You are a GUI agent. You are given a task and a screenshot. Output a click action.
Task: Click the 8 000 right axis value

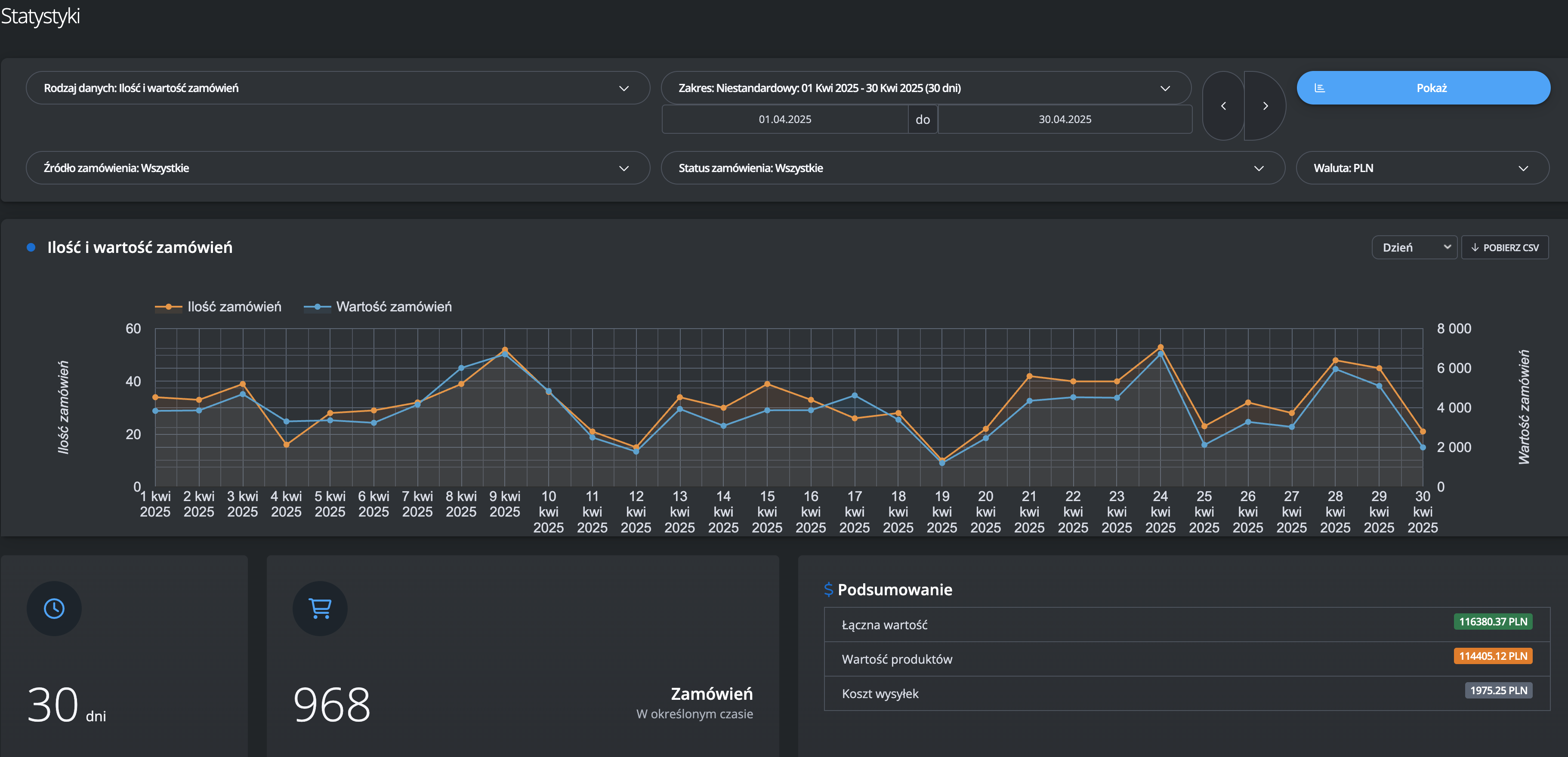coord(1454,329)
